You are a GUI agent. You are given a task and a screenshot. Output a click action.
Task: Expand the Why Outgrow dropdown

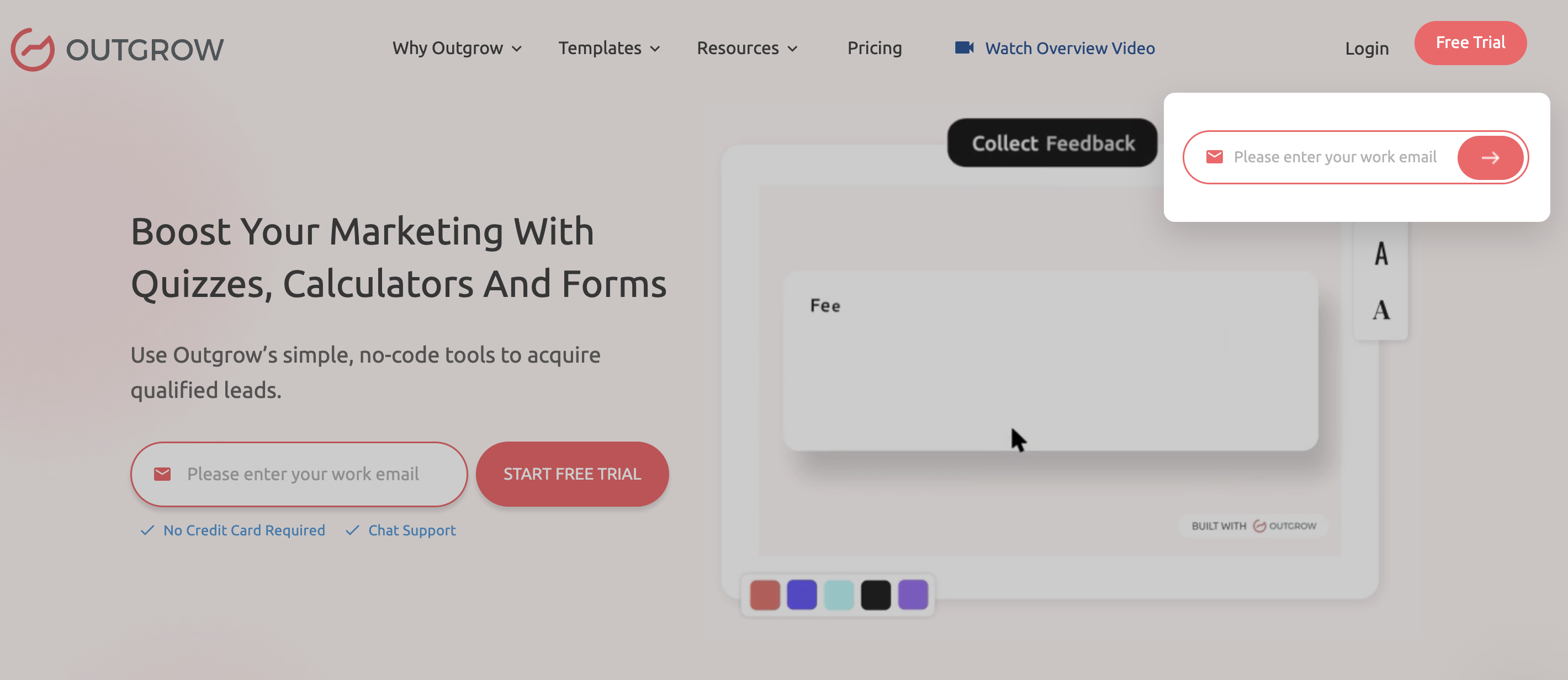click(457, 48)
